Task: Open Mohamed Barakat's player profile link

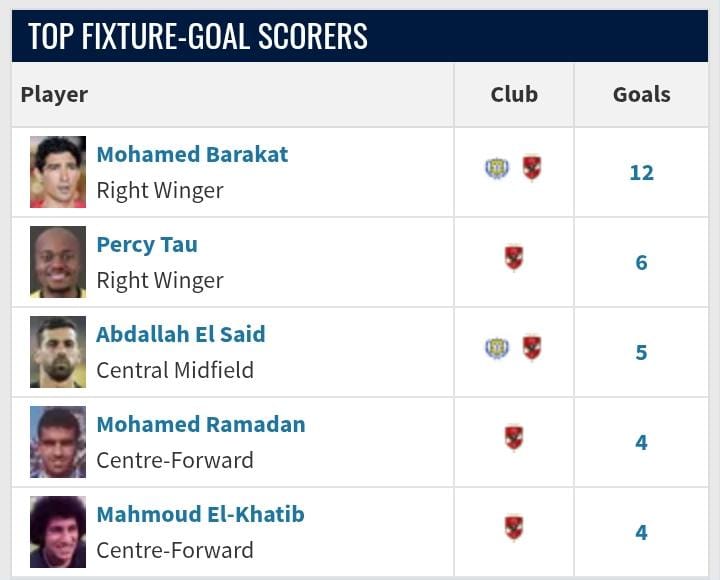Action: click(192, 155)
